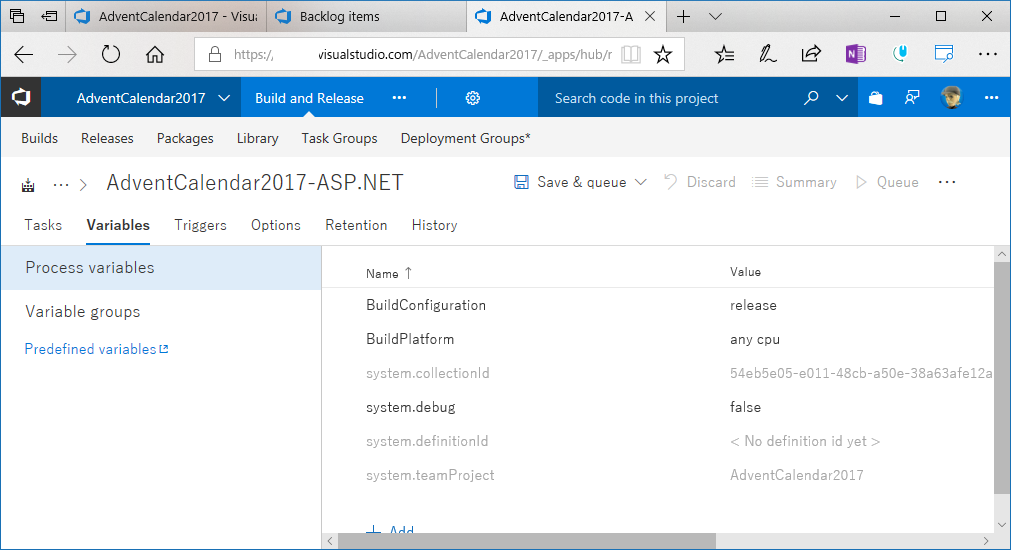1011x550 pixels.
Task: Click the Value column header
Action: tap(745, 272)
